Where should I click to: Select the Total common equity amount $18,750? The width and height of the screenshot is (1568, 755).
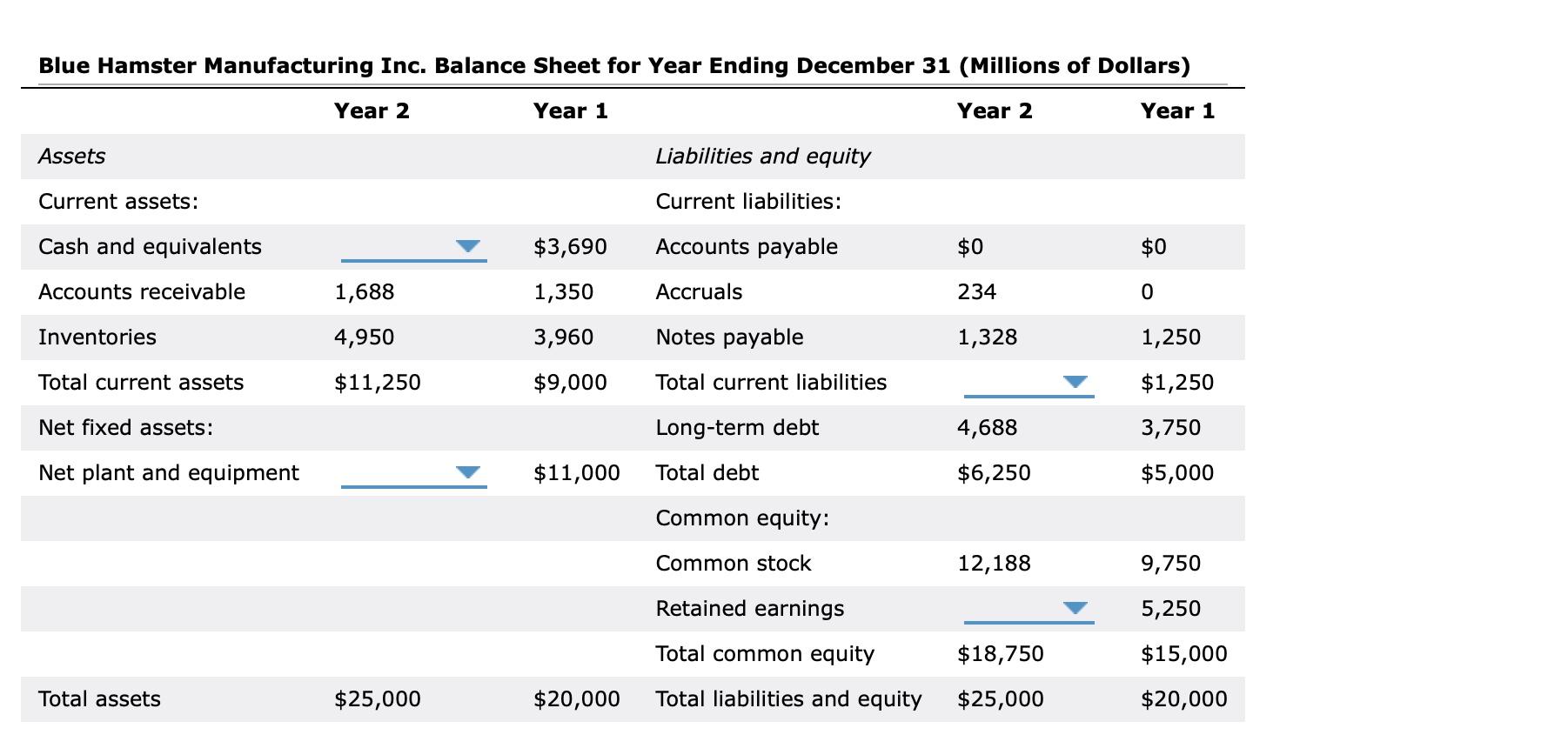(x=1002, y=653)
